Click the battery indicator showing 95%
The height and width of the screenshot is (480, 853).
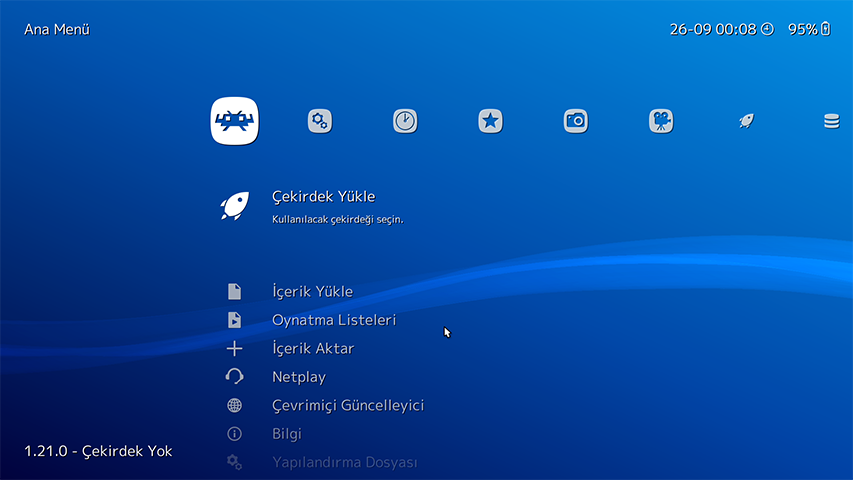click(809, 29)
